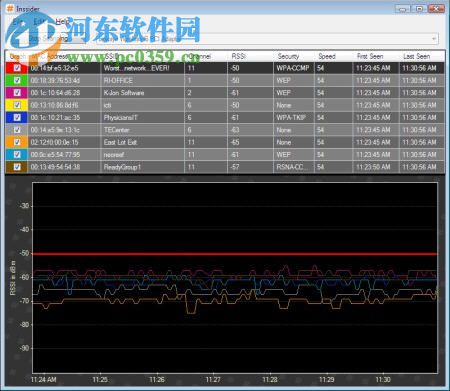The height and width of the screenshot is (391, 450).
Task: Click WPA-TKIP security cell
Action: pos(294,118)
